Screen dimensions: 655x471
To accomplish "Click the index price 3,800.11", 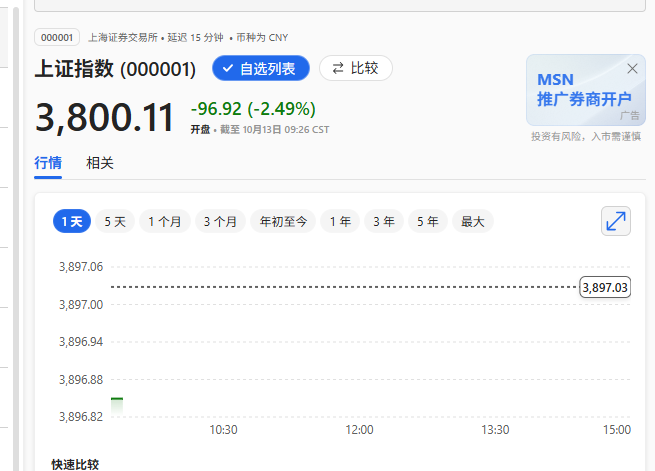I will click(x=104, y=118).
